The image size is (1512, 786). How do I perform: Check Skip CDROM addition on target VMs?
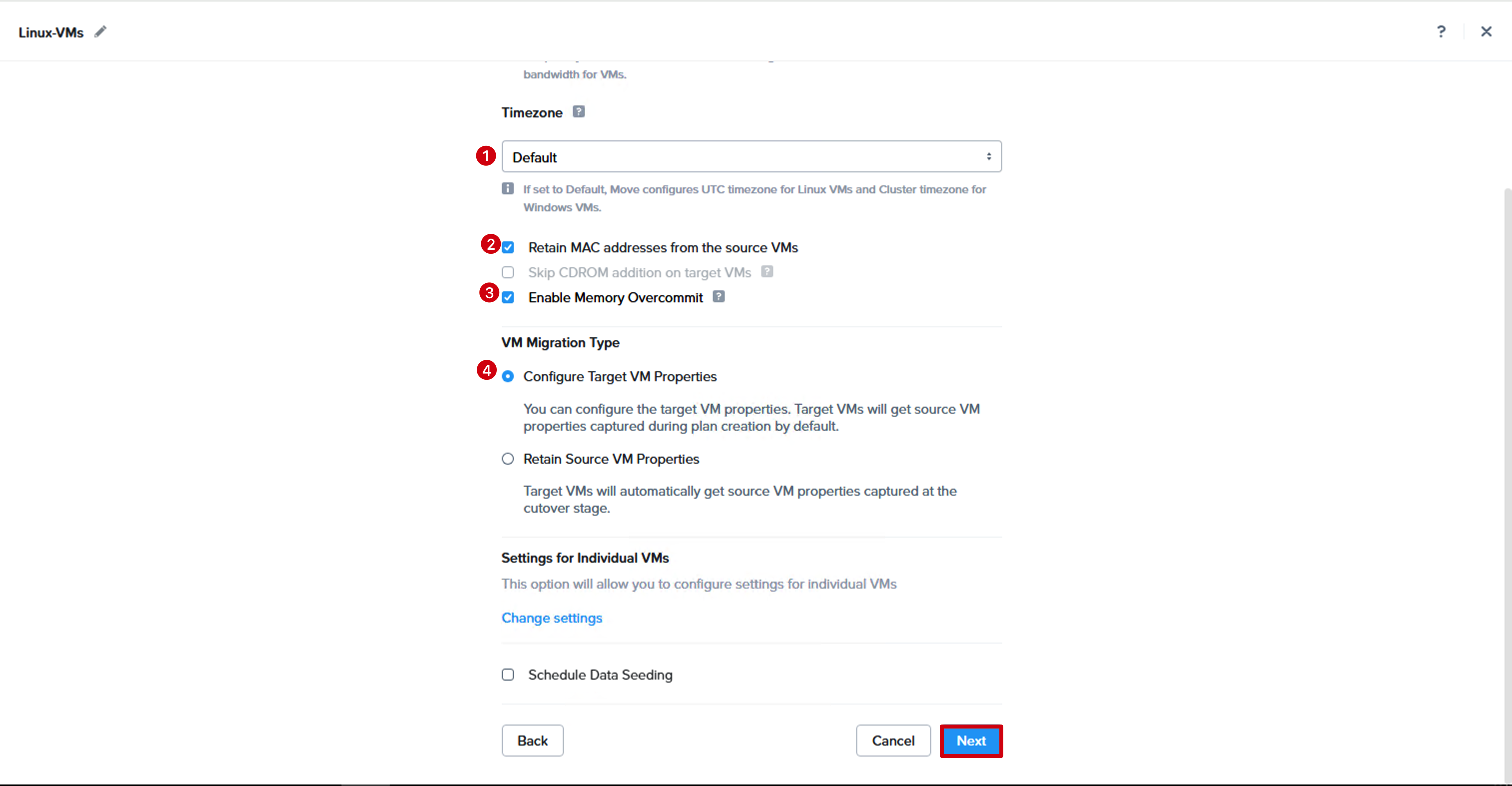pos(508,272)
